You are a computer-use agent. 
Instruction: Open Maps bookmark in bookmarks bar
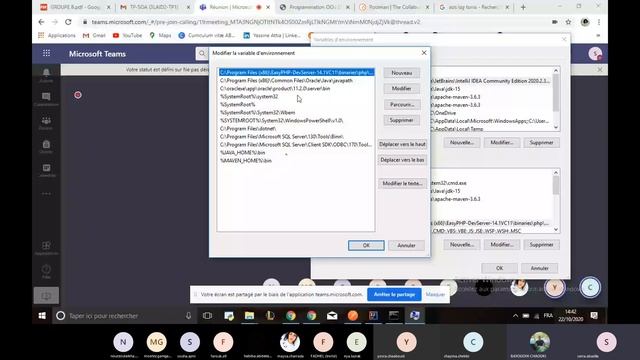click(x=160, y=36)
